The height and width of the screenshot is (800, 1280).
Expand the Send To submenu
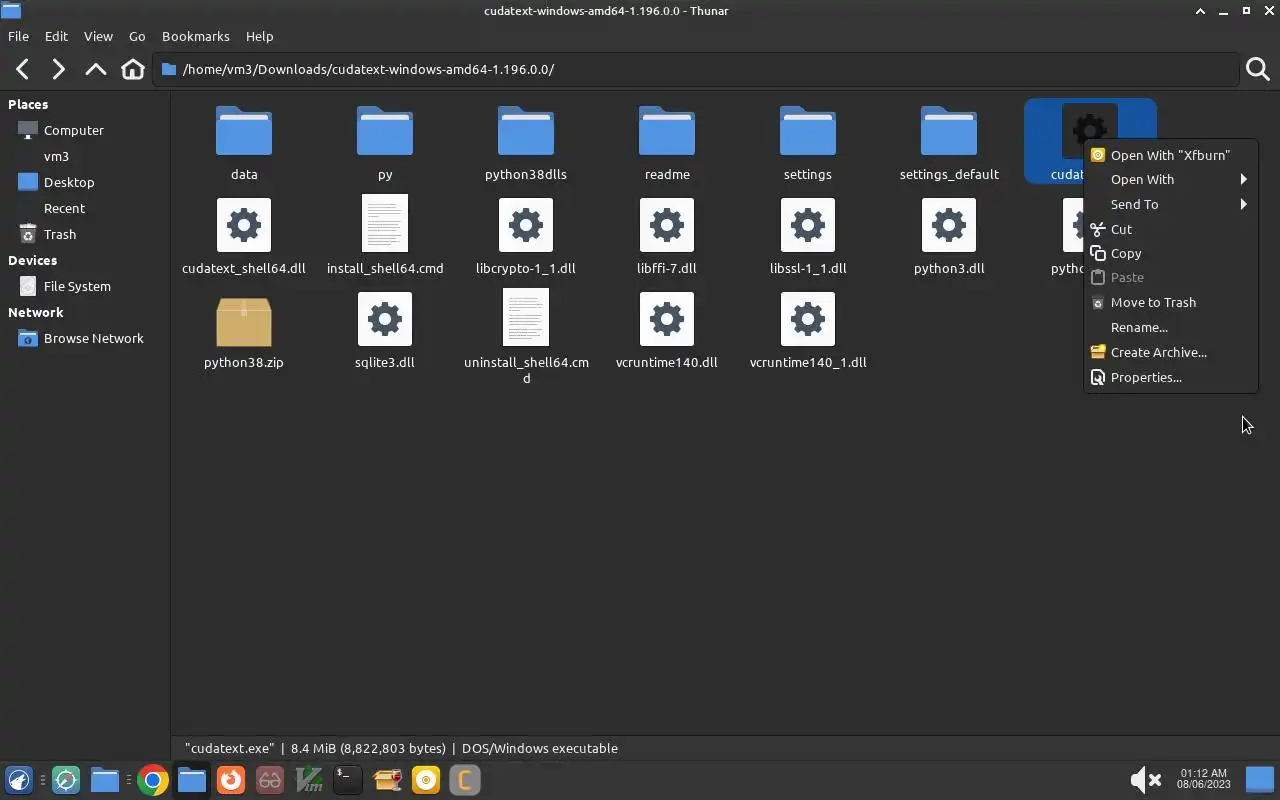pos(1170,204)
